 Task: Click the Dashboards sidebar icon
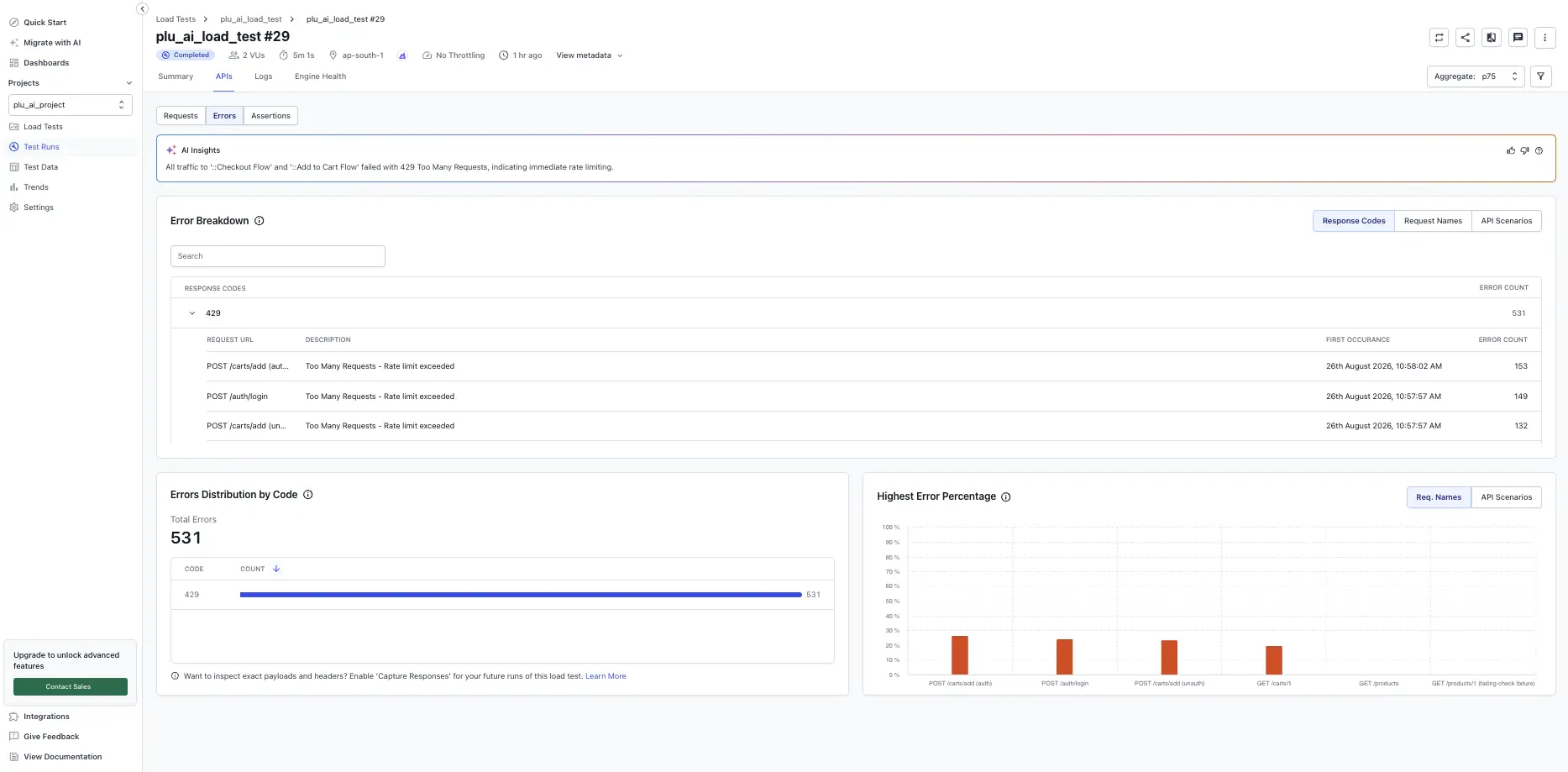tap(13, 63)
